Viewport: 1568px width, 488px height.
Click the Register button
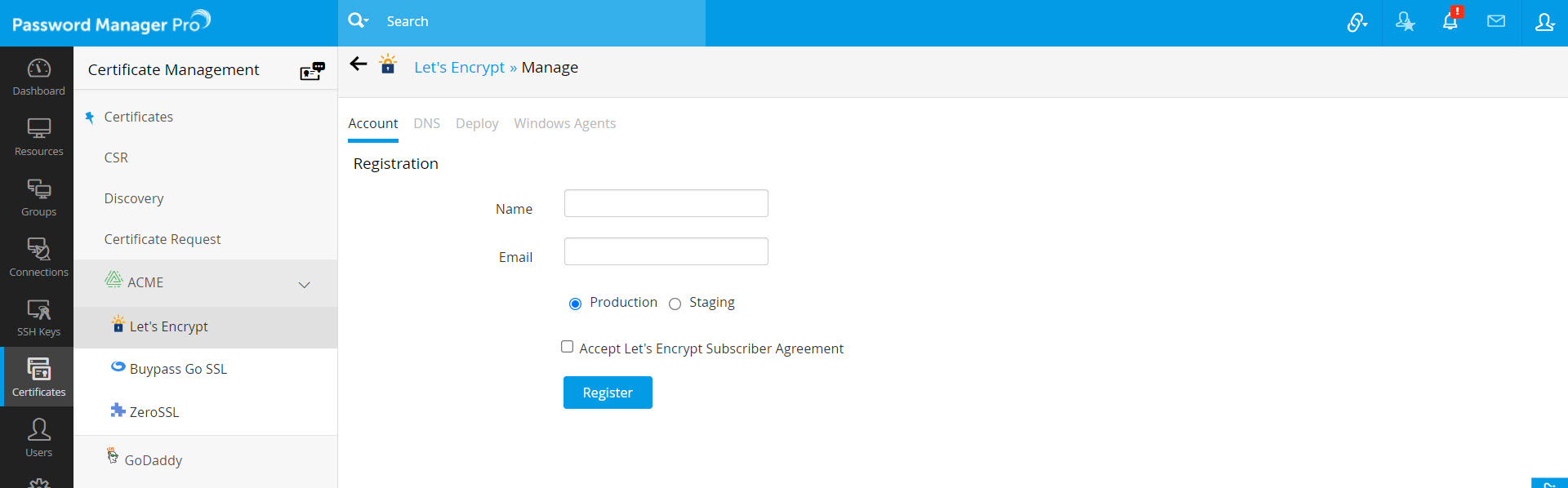pyautogui.click(x=608, y=393)
